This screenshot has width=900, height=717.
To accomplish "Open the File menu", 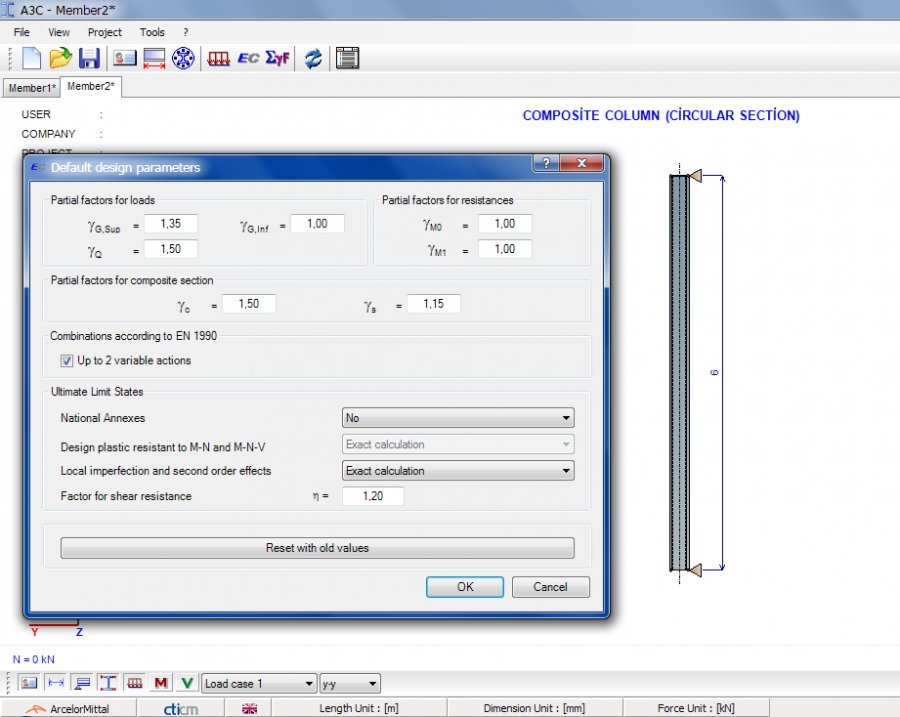I will coord(22,32).
